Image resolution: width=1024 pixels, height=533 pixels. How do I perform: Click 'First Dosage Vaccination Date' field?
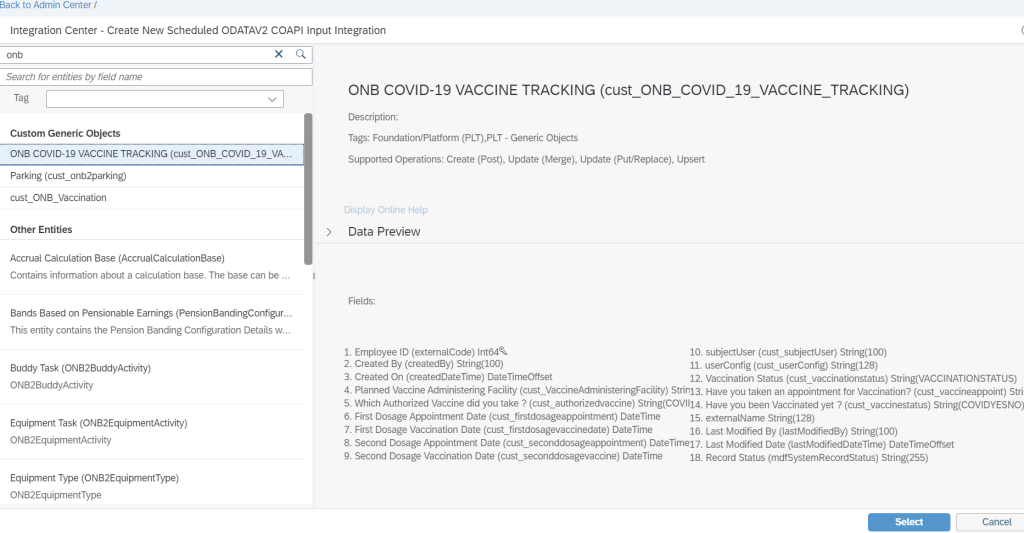tap(498, 430)
